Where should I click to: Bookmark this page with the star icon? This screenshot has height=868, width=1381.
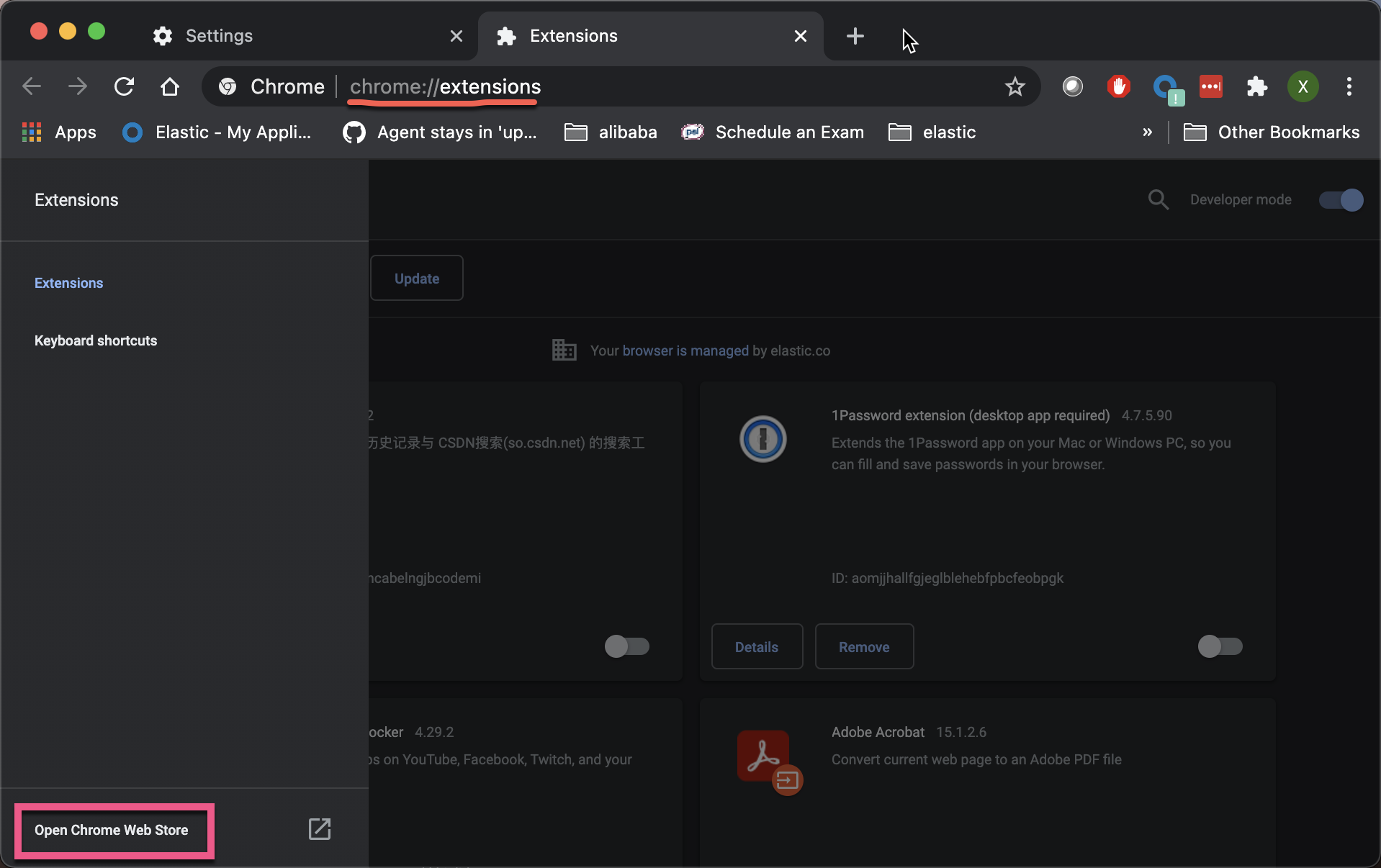point(1015,86)
